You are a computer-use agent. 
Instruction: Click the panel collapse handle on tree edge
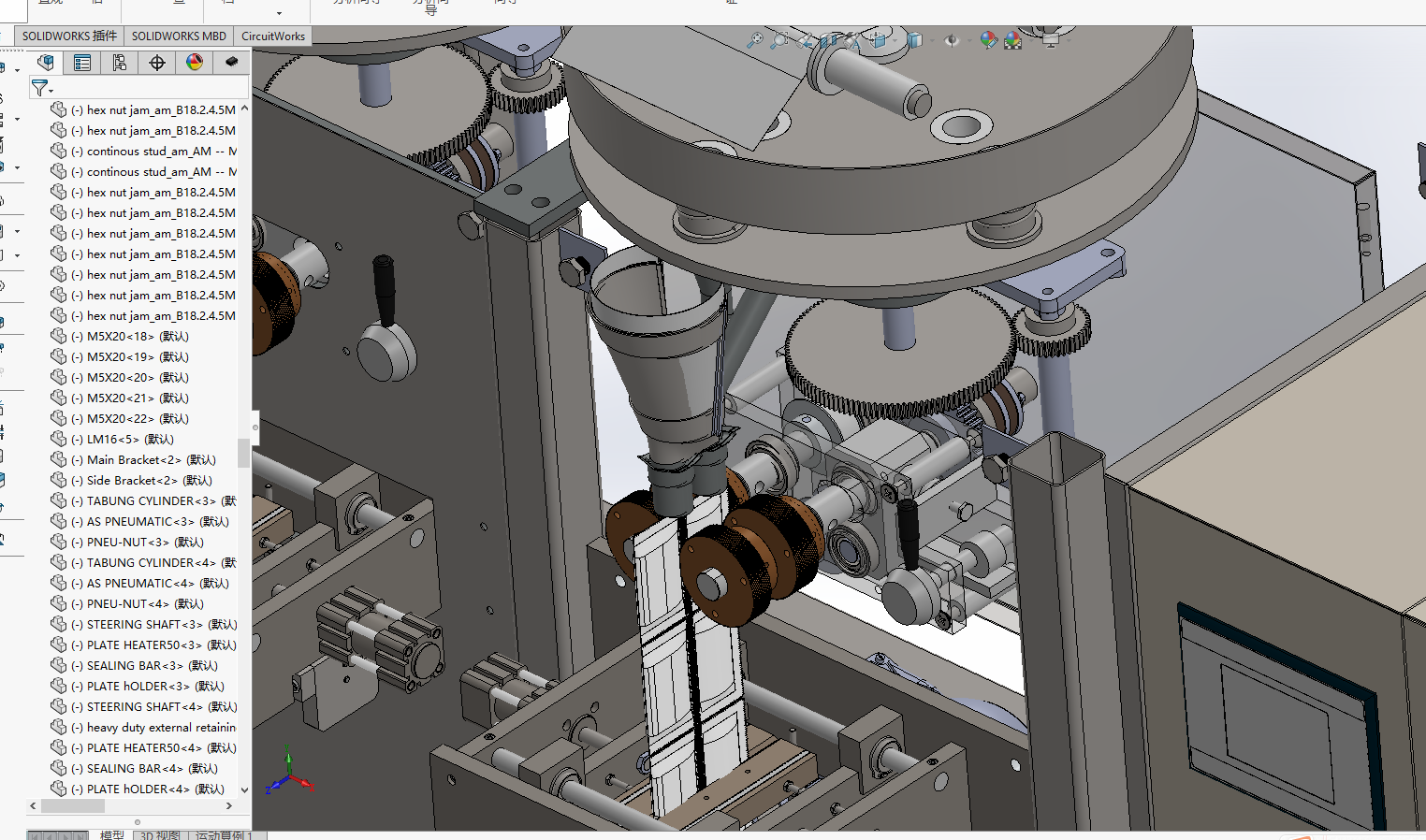[x=255, y=427]
